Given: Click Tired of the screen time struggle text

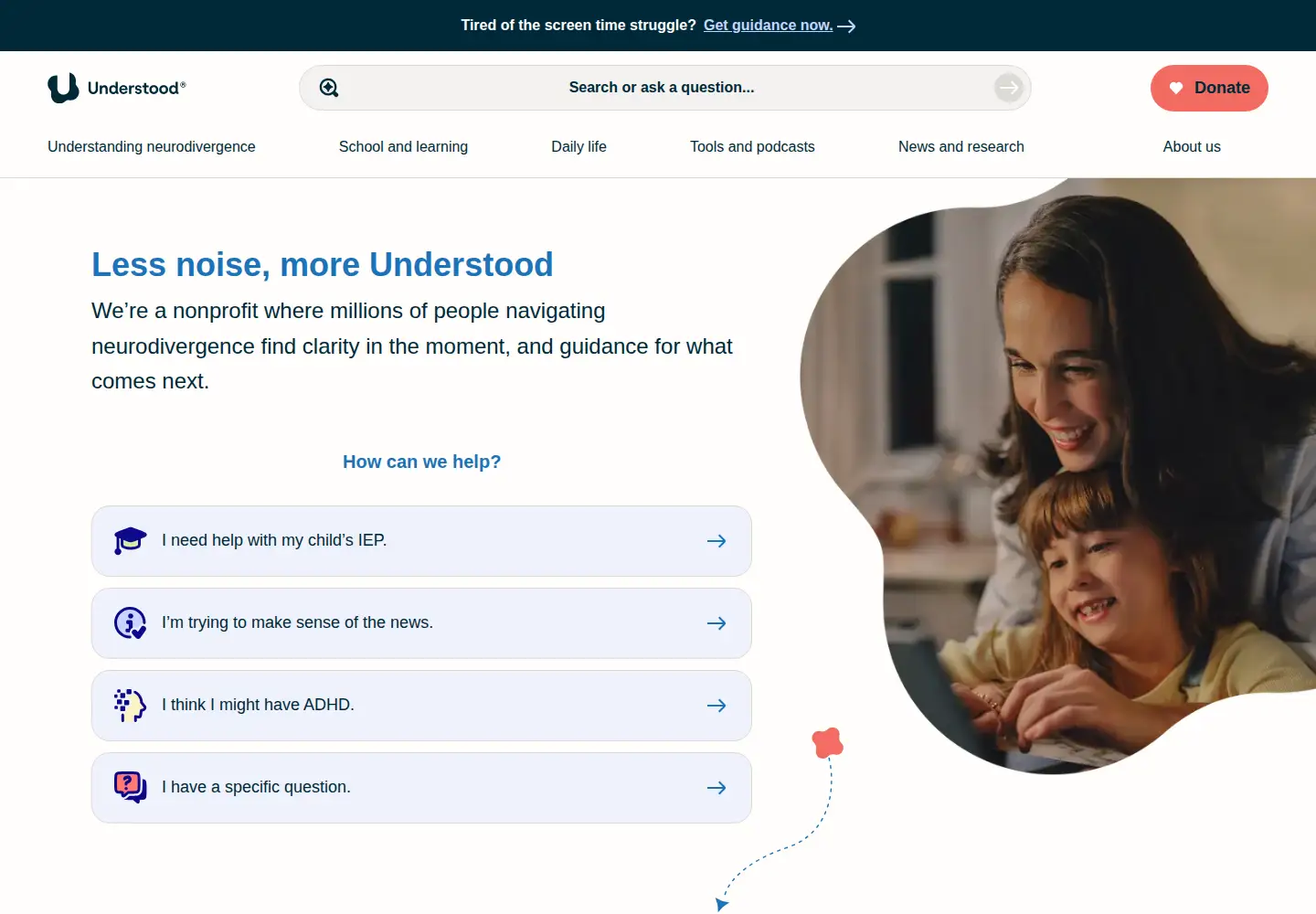Looking at the screenshot, I should [x=578, y=26].
